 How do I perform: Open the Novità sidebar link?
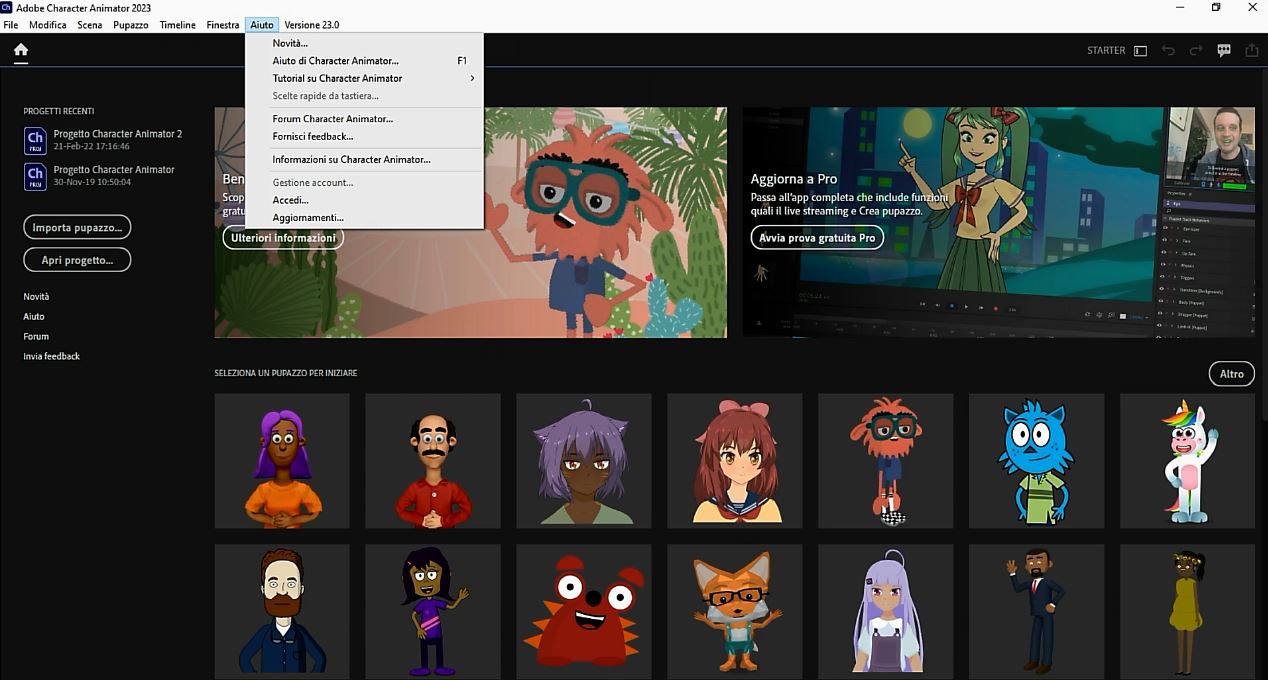36,297
